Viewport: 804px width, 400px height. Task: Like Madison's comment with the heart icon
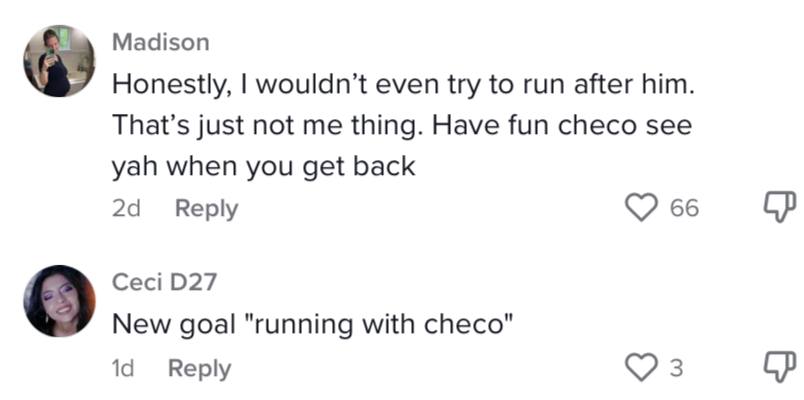pos(641,208)
